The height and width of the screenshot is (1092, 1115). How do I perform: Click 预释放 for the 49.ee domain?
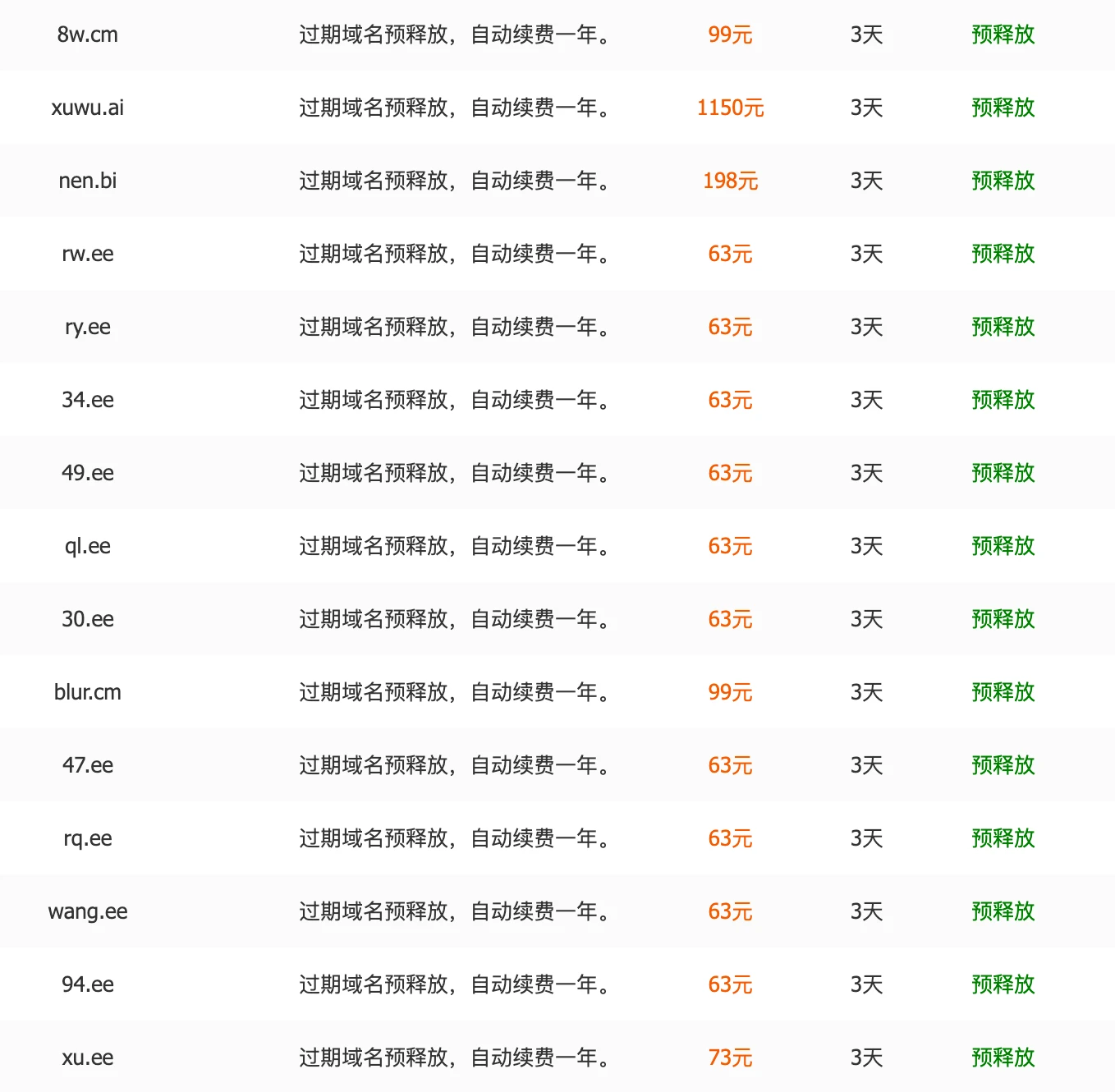point(1003,473)
